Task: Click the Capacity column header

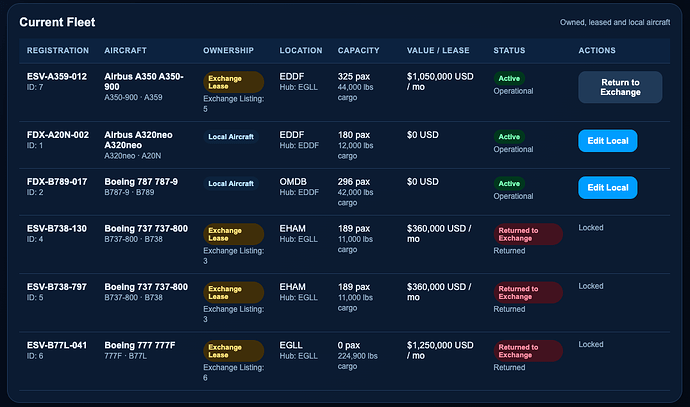Action: 359,51
